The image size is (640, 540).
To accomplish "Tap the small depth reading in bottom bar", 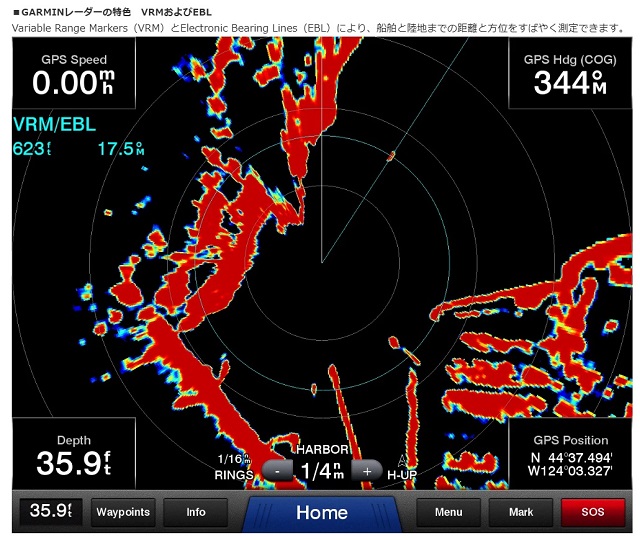I will (x=50, y=512).
